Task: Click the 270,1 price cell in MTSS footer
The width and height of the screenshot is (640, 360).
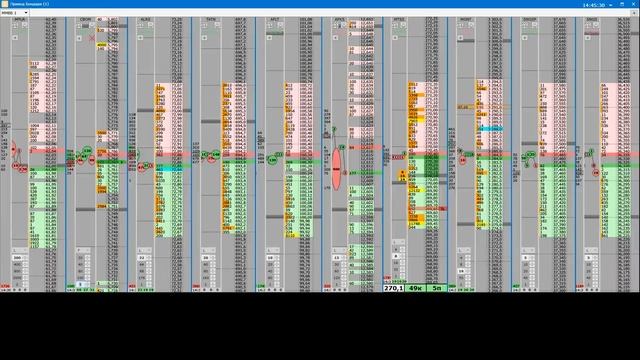Action: tap(393, 288)
